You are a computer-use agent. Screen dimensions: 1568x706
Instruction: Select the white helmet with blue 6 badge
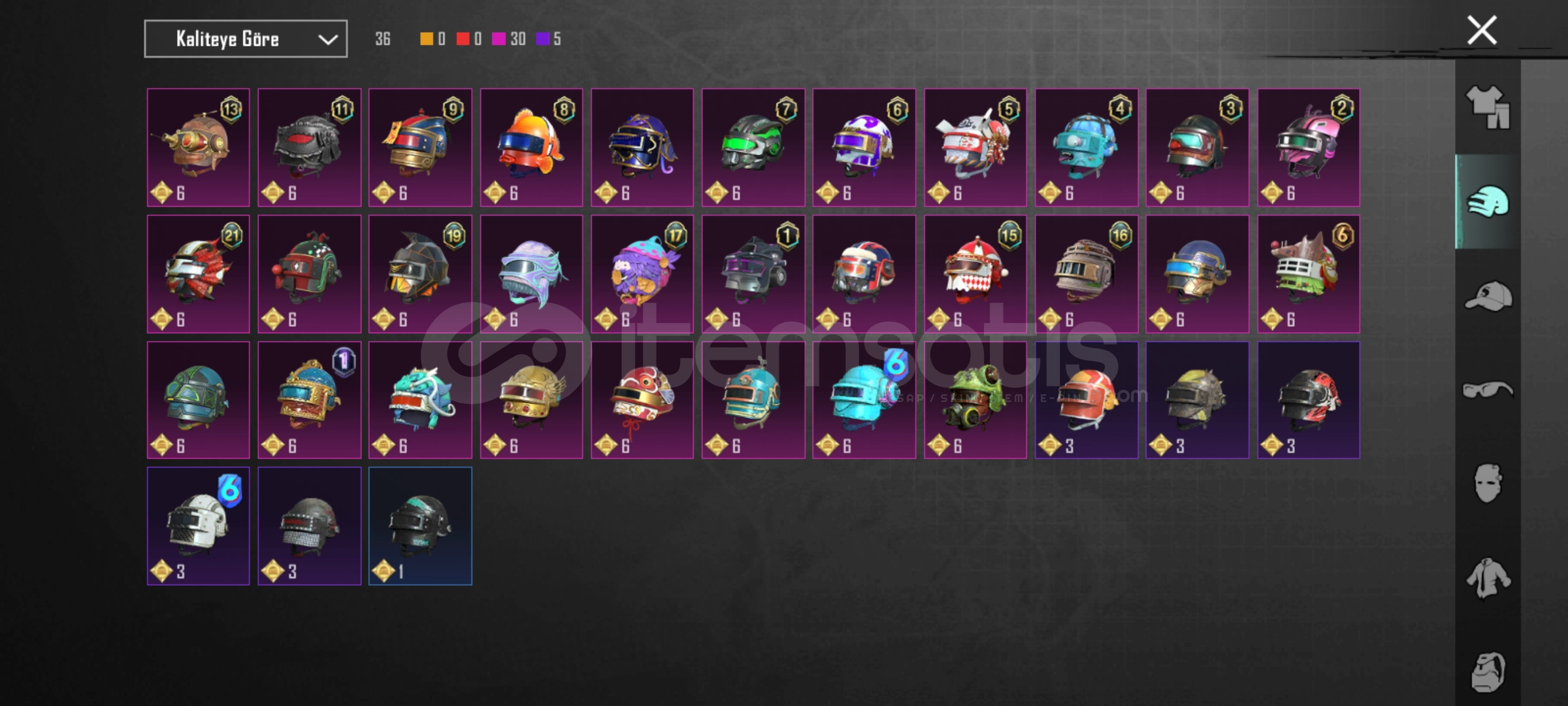198,526
